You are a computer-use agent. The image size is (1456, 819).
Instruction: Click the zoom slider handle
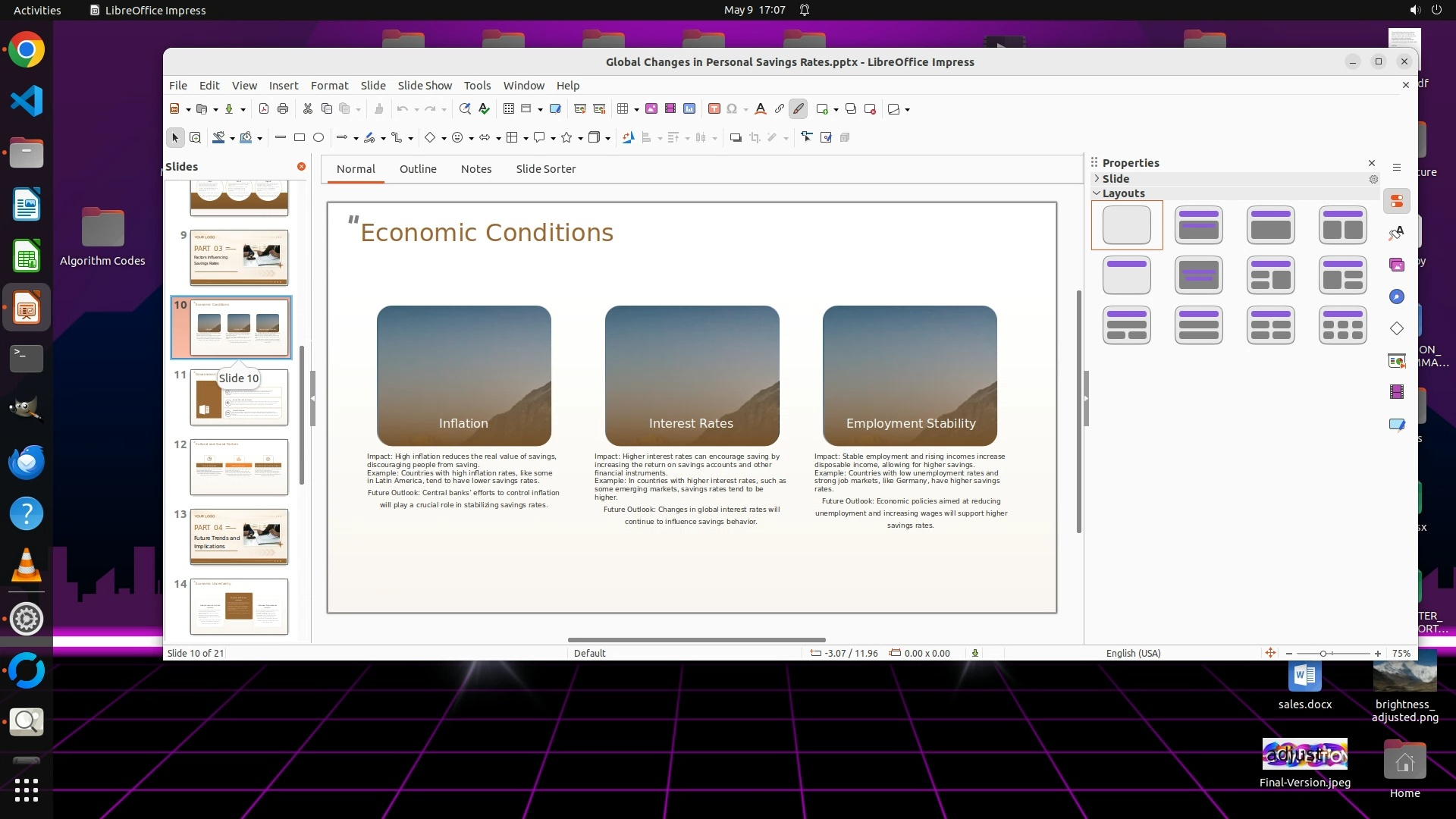tap(1323, 654)
